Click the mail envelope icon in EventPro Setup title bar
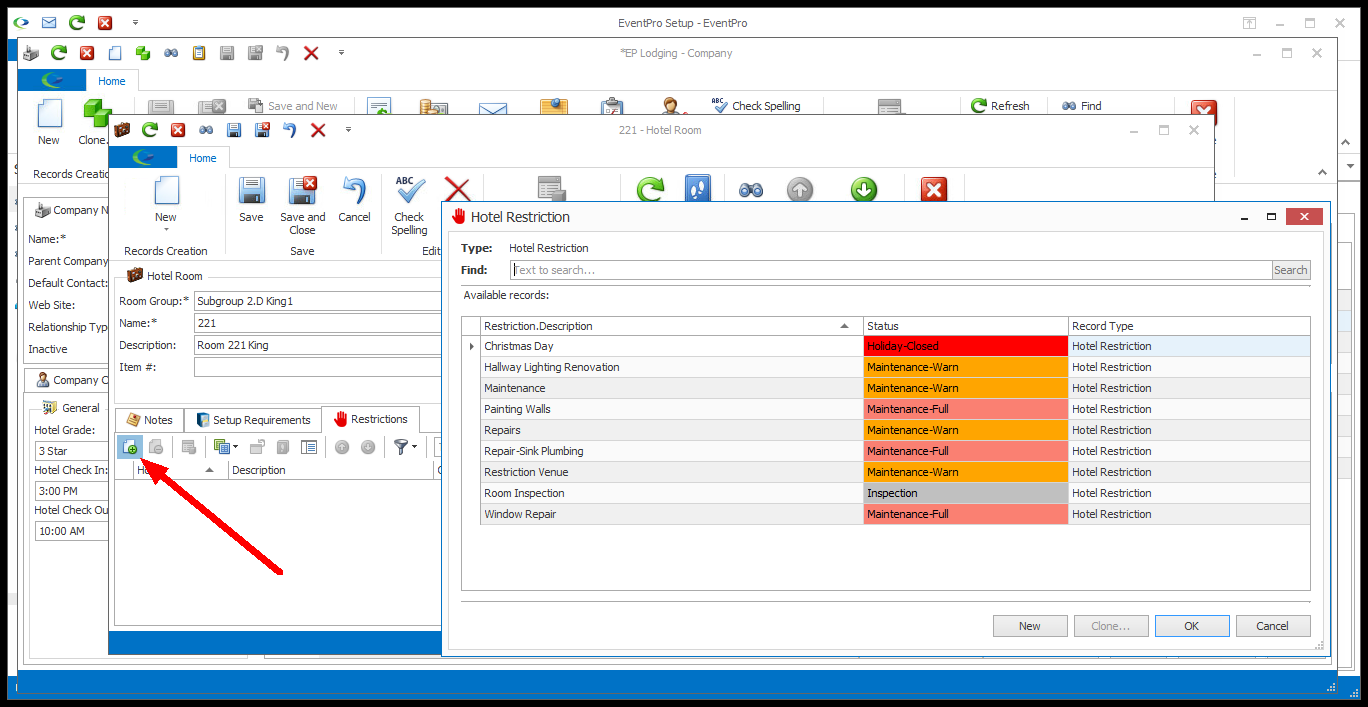The height and width of the screenshot is (707, 1368). [x=49, y=22]
